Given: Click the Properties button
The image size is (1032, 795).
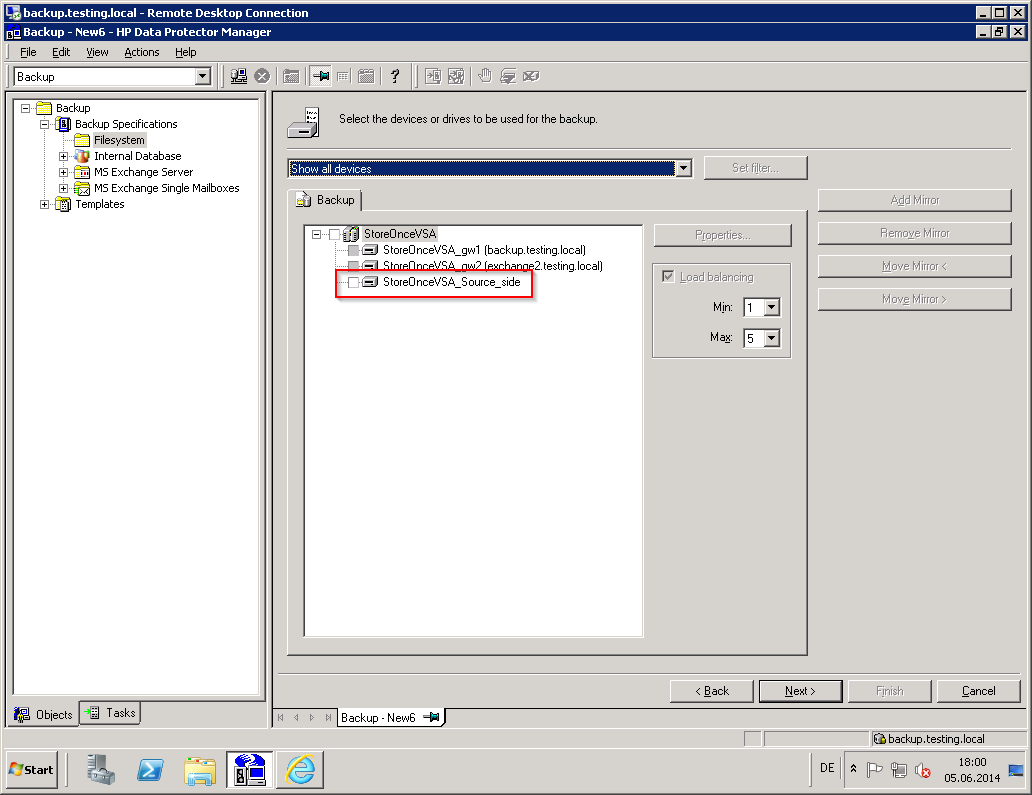Looking at the screenshot, I should pos(723,235).
